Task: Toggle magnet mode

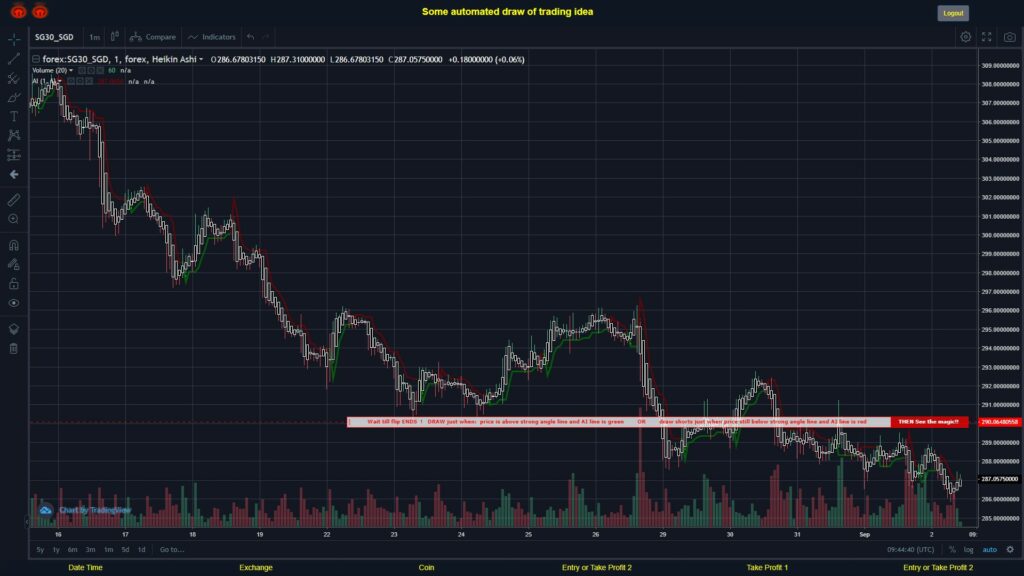Action: coord(14,245)
